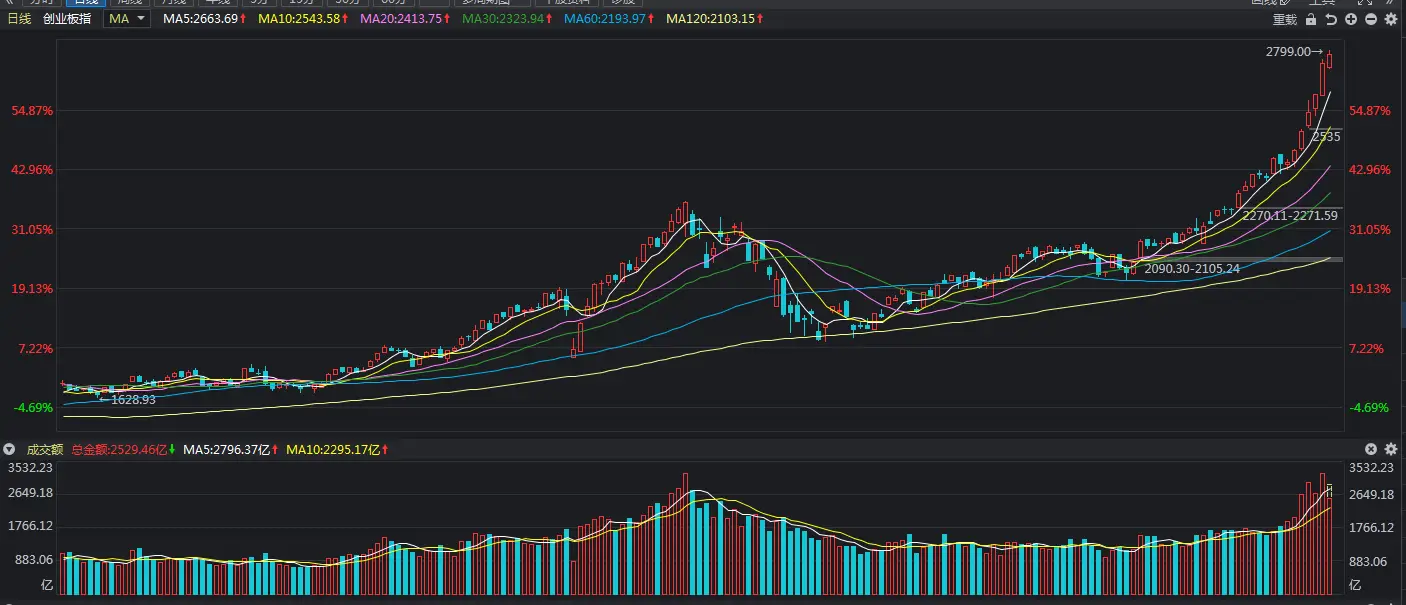Zoom in the chart with plus icon

point(1351,19)
